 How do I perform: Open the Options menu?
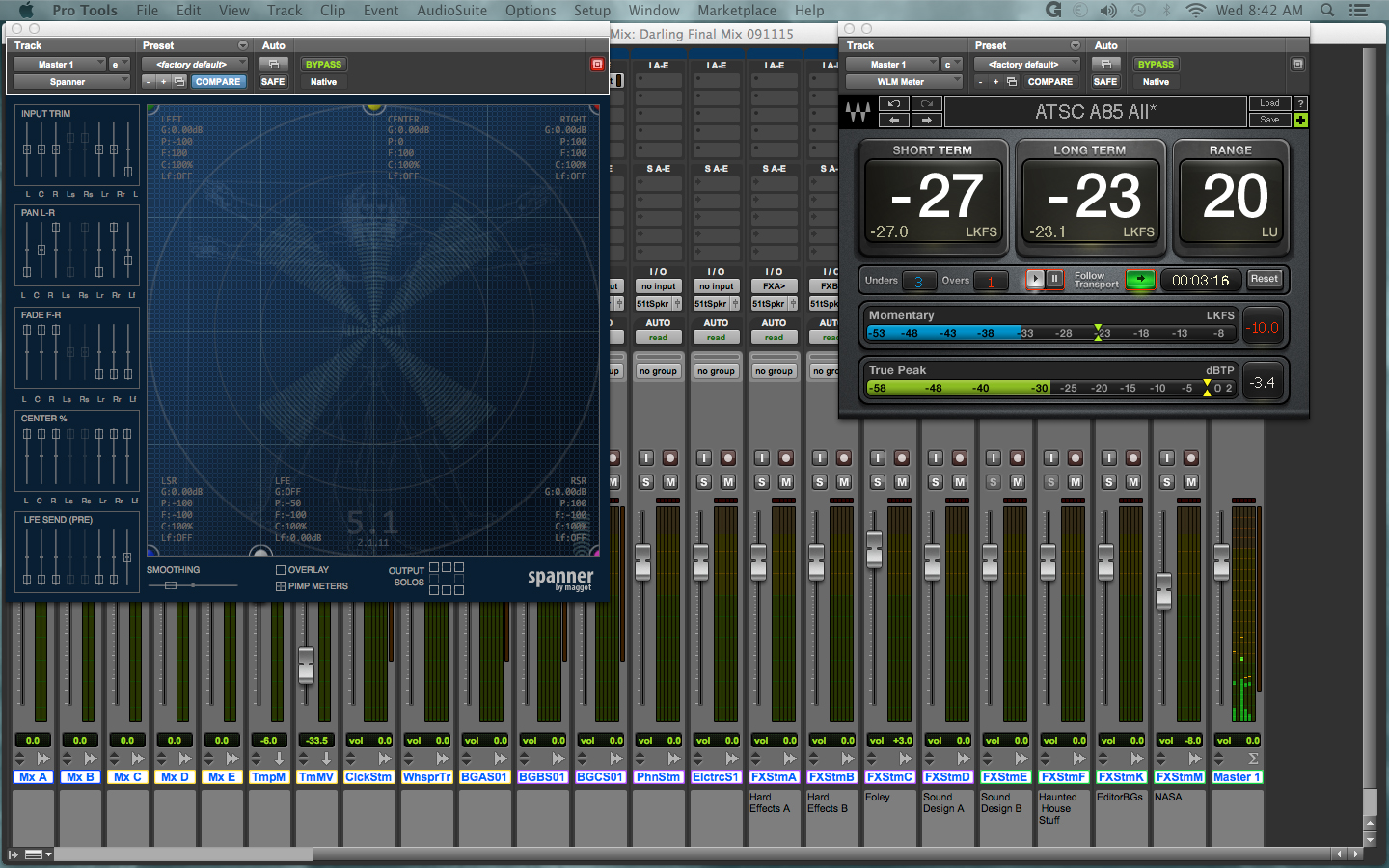(x=531, y=11)
